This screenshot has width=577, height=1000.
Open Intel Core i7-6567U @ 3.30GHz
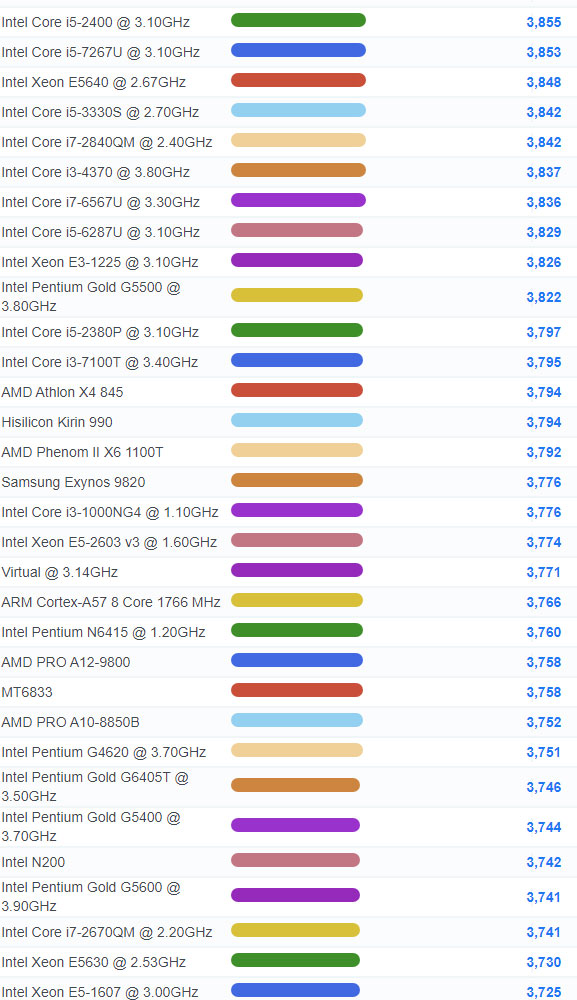click(101, 202)
